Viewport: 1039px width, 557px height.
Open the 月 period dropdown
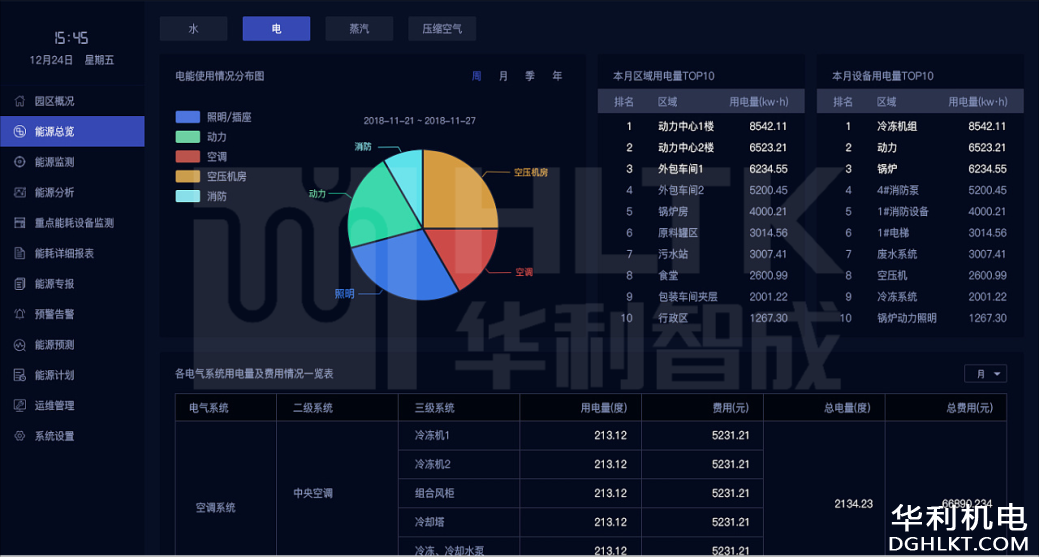pos(985,373)
